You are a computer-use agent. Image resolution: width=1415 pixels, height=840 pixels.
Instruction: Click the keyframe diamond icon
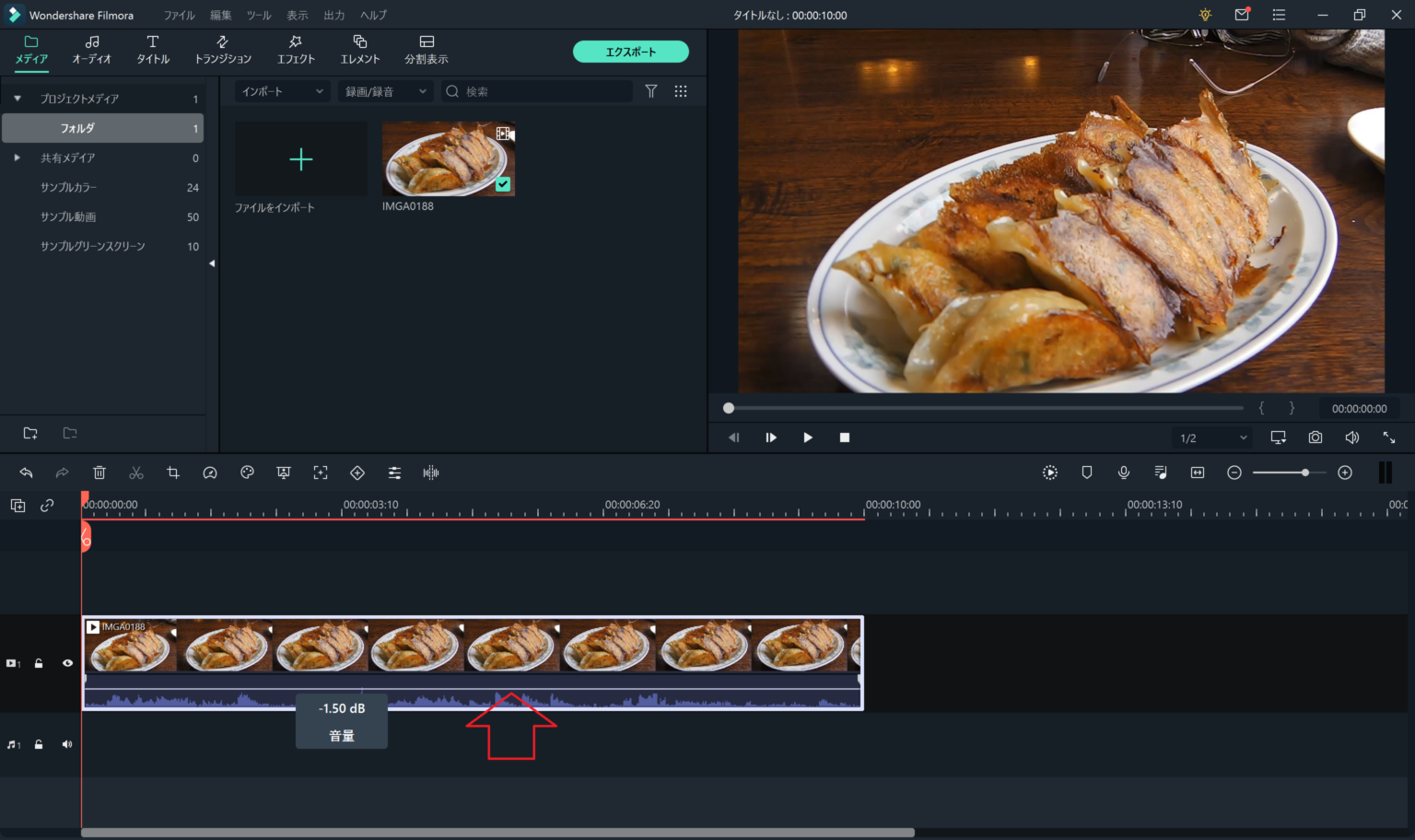357,472
